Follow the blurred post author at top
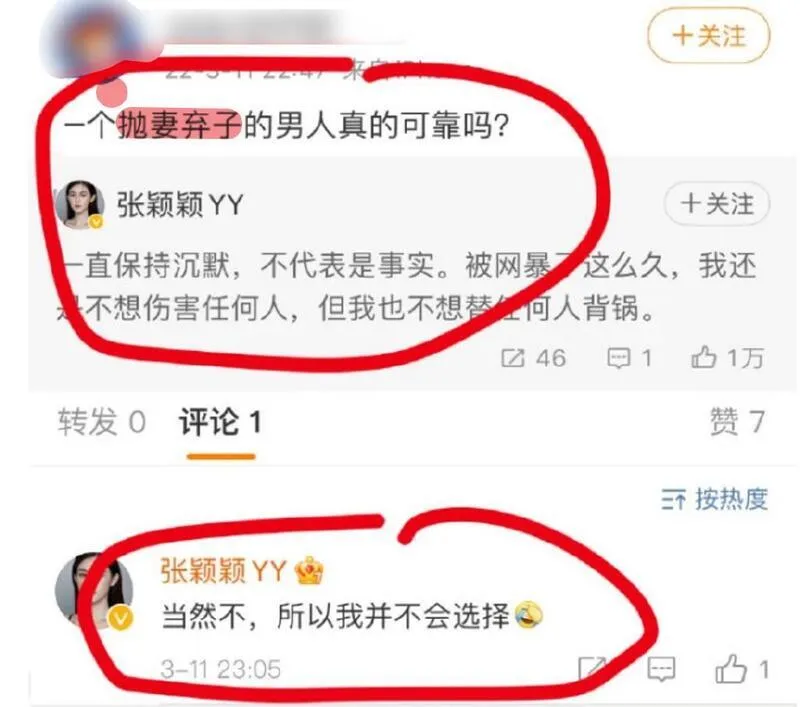 [708, 36]
